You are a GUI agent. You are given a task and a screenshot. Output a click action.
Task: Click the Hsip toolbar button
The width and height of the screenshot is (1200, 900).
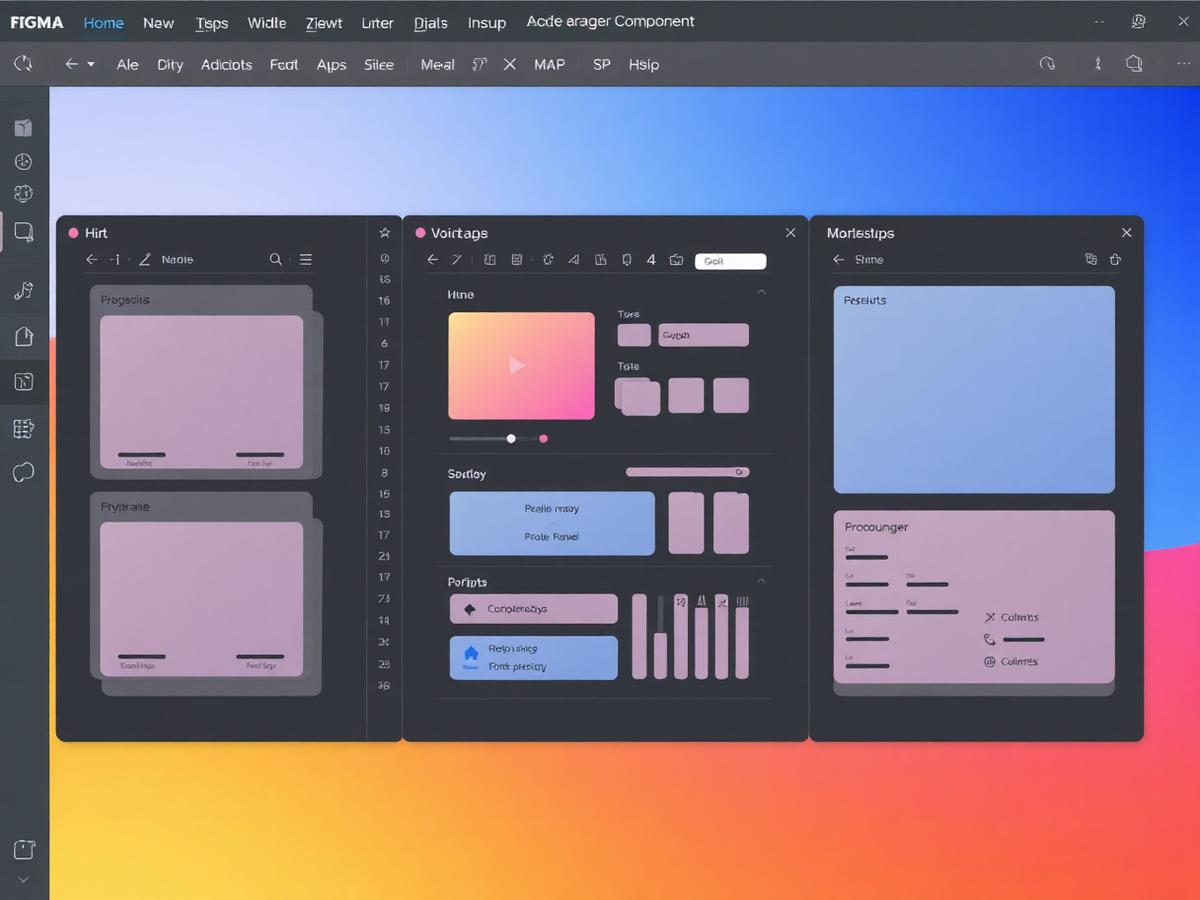tap(644, 64)
